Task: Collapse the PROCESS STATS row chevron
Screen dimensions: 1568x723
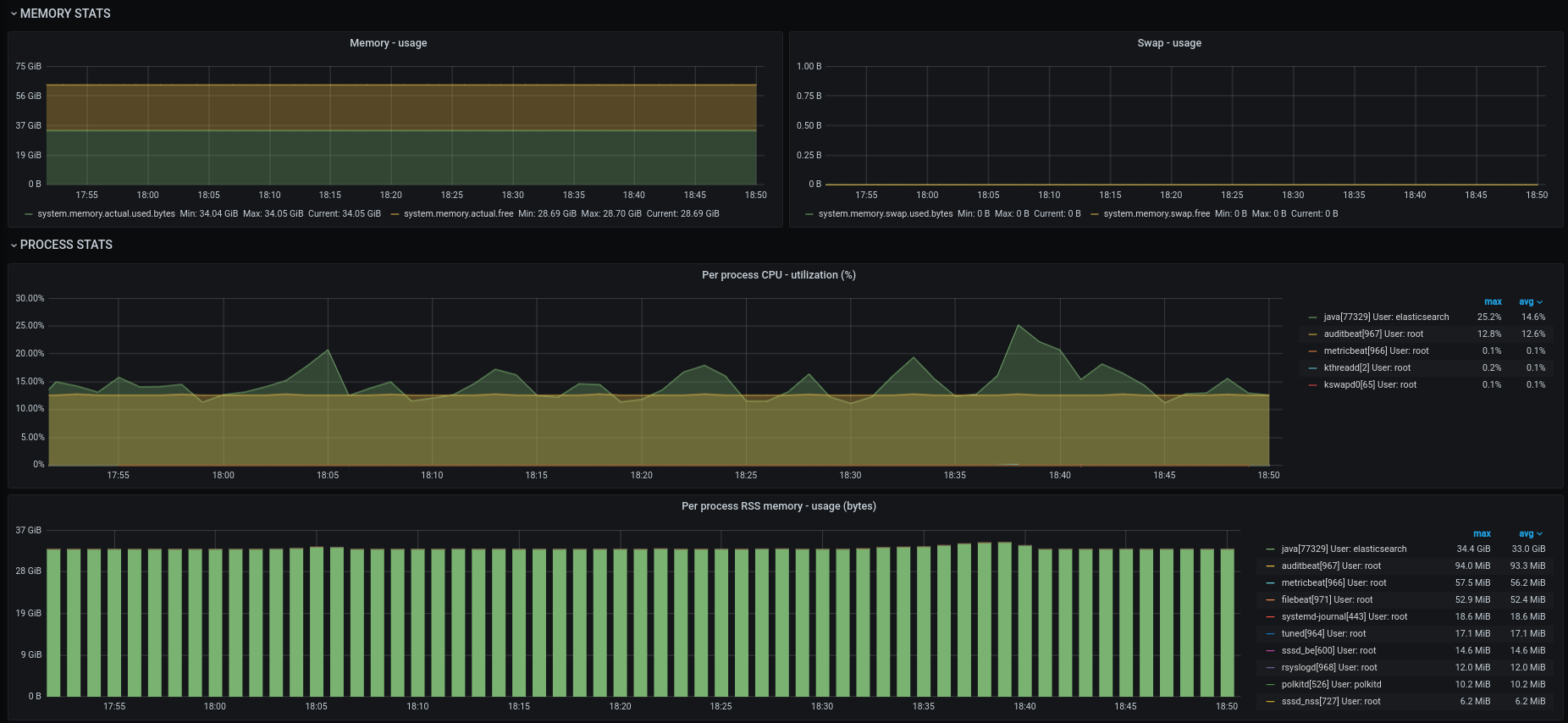Action: coord(14,245)
